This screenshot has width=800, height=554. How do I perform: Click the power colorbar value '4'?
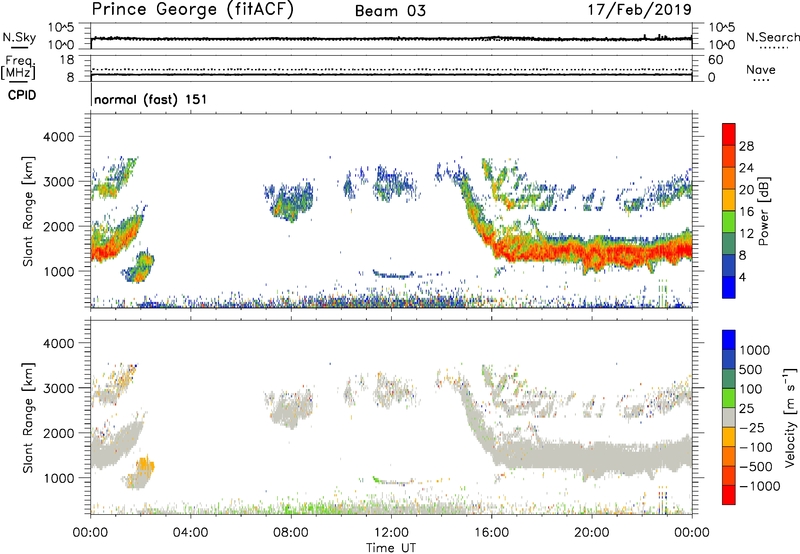pyautogui.click(x=743, y=278)
